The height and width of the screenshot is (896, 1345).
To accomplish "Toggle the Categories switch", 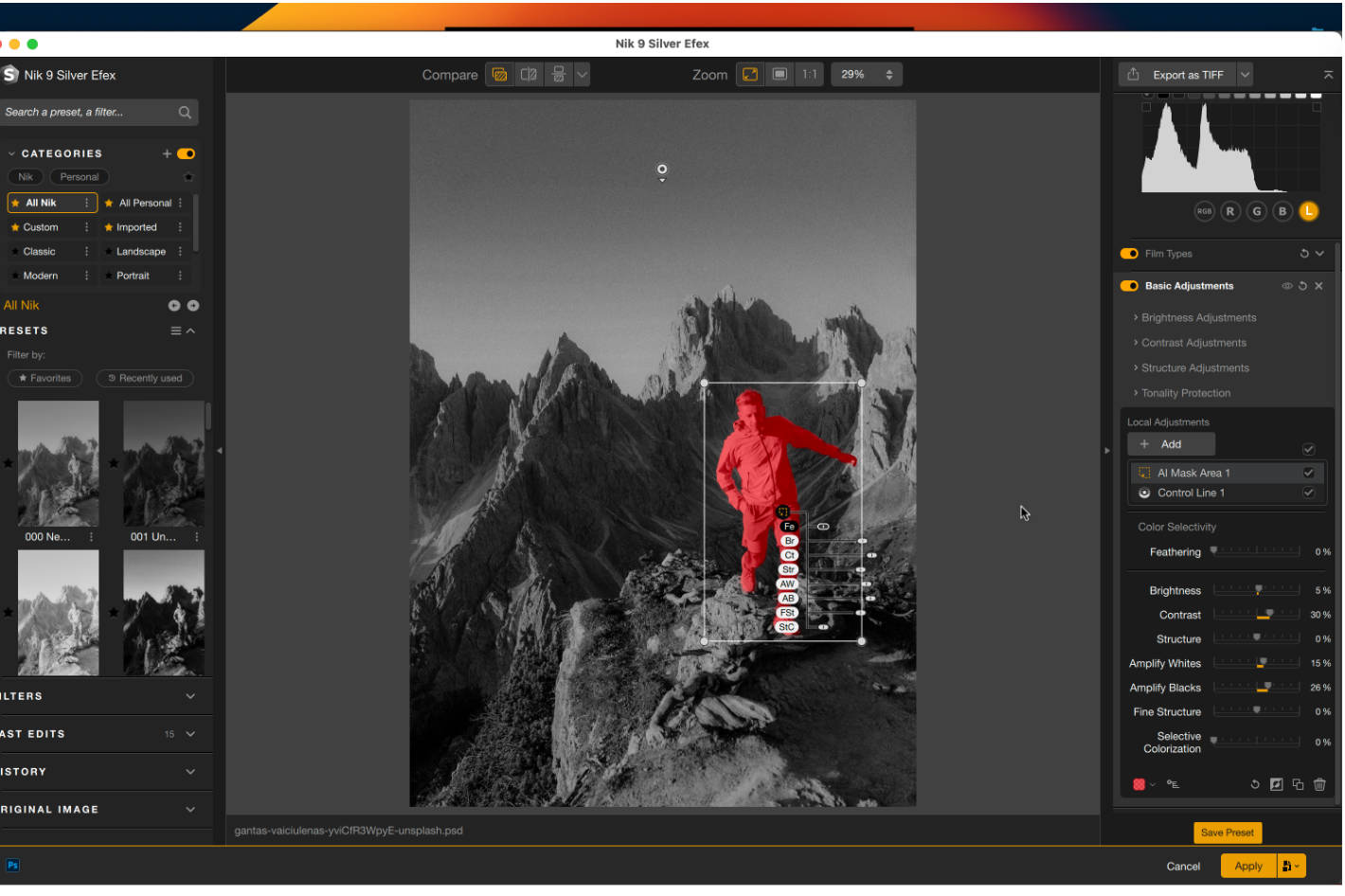I will click(187, 153).
